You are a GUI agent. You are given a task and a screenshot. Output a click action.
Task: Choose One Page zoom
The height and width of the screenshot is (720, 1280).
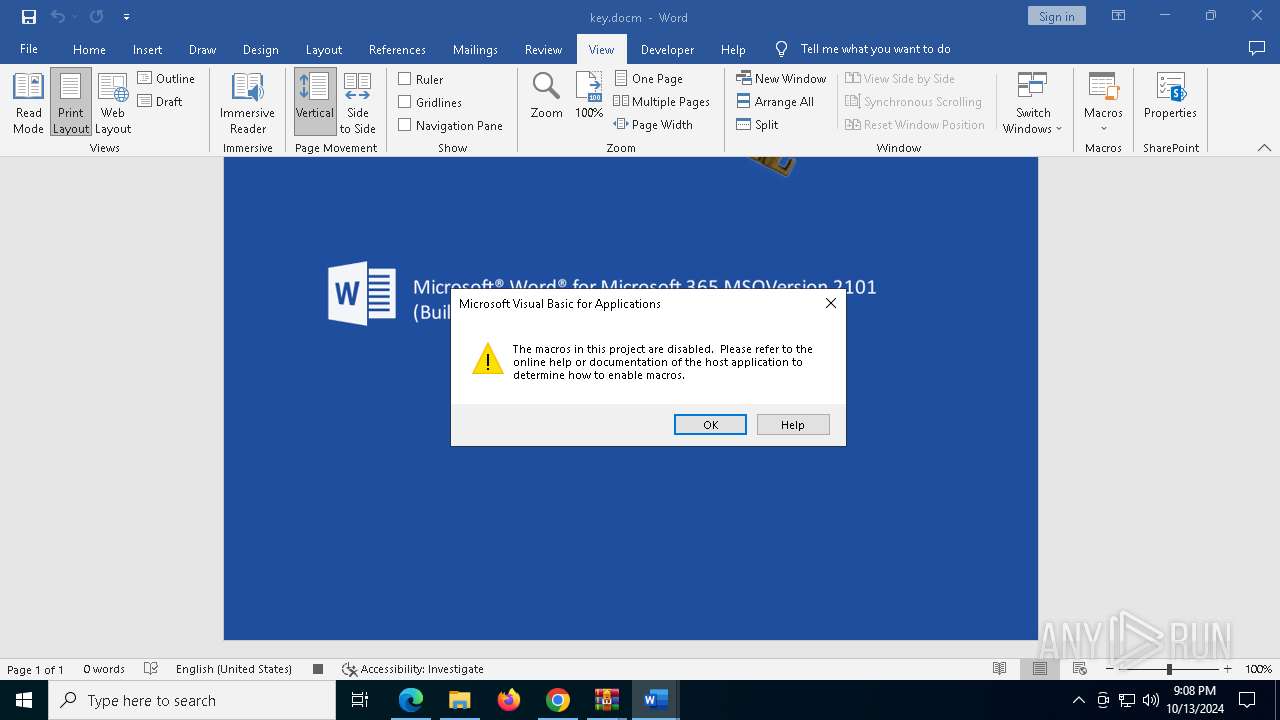pyautogui.click(x=648, y=78)
